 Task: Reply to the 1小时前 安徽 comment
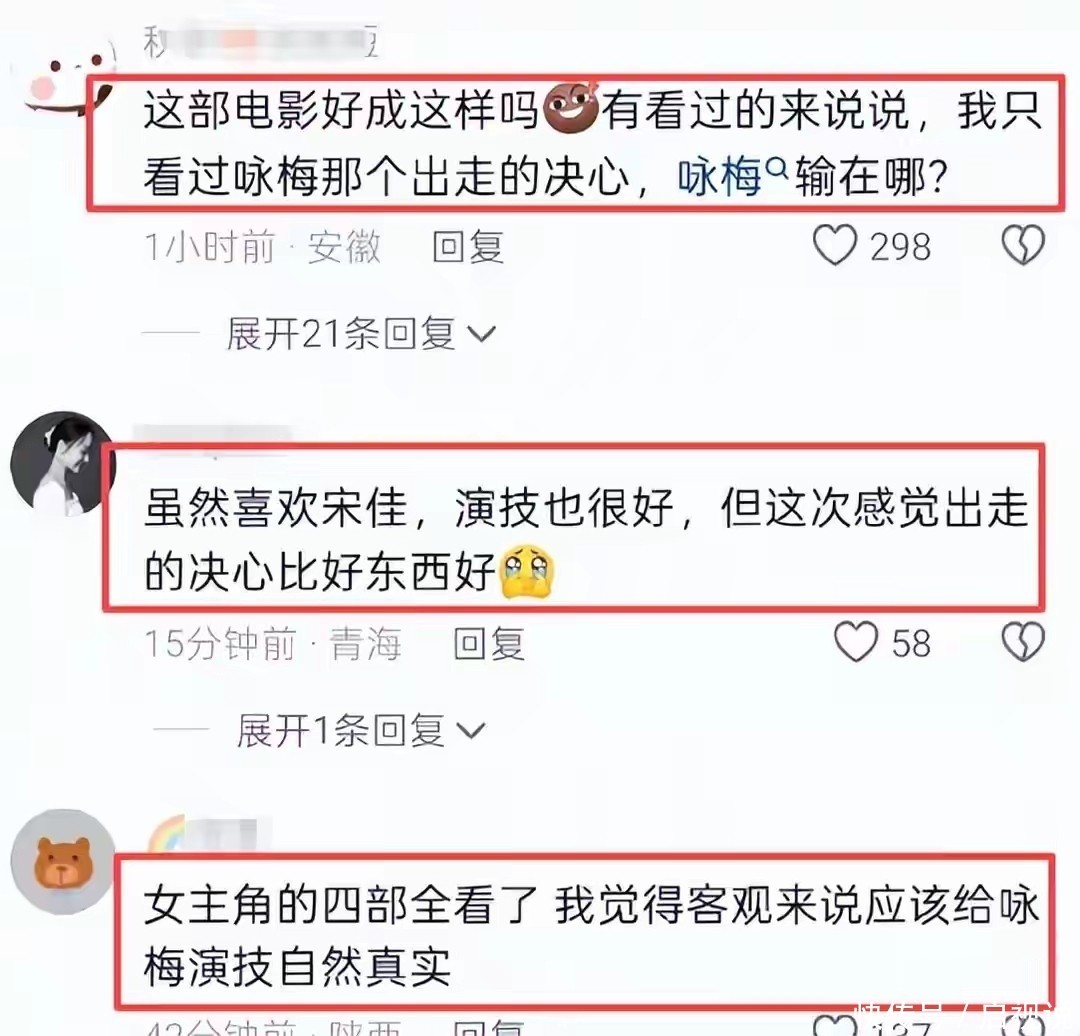(468, 247)
